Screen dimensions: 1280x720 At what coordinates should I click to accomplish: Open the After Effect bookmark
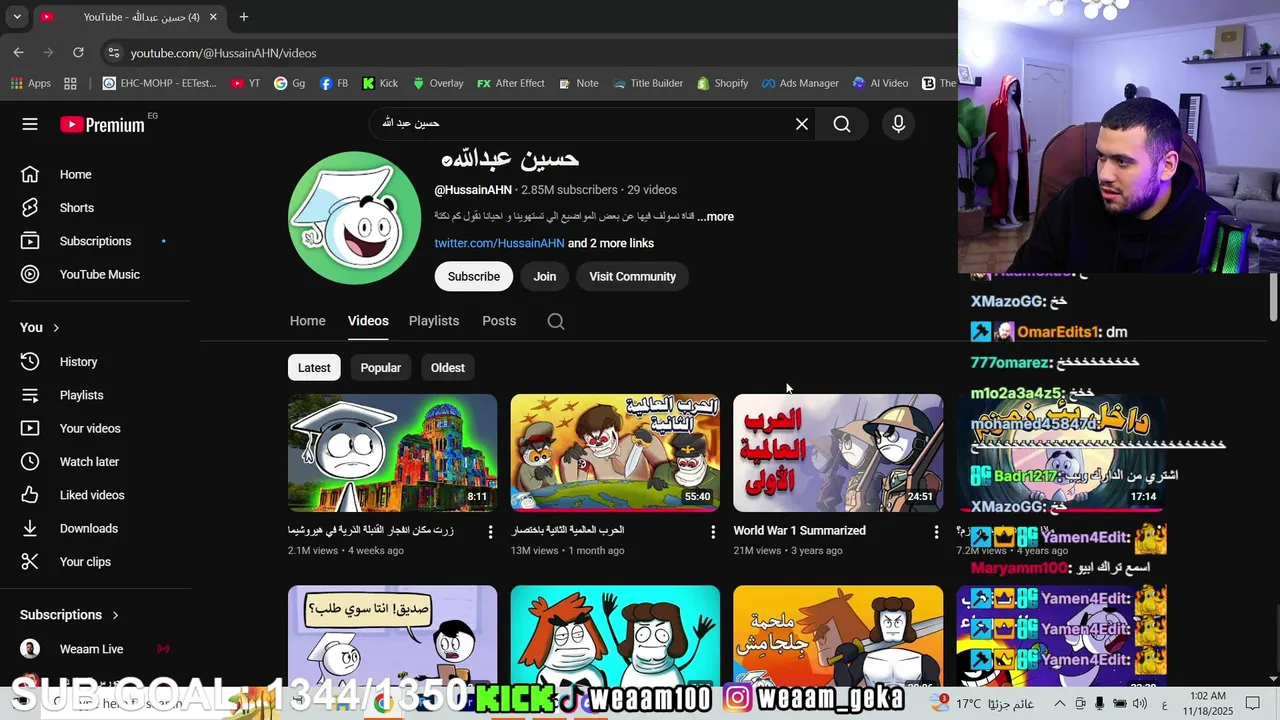[x=511, y=84]
